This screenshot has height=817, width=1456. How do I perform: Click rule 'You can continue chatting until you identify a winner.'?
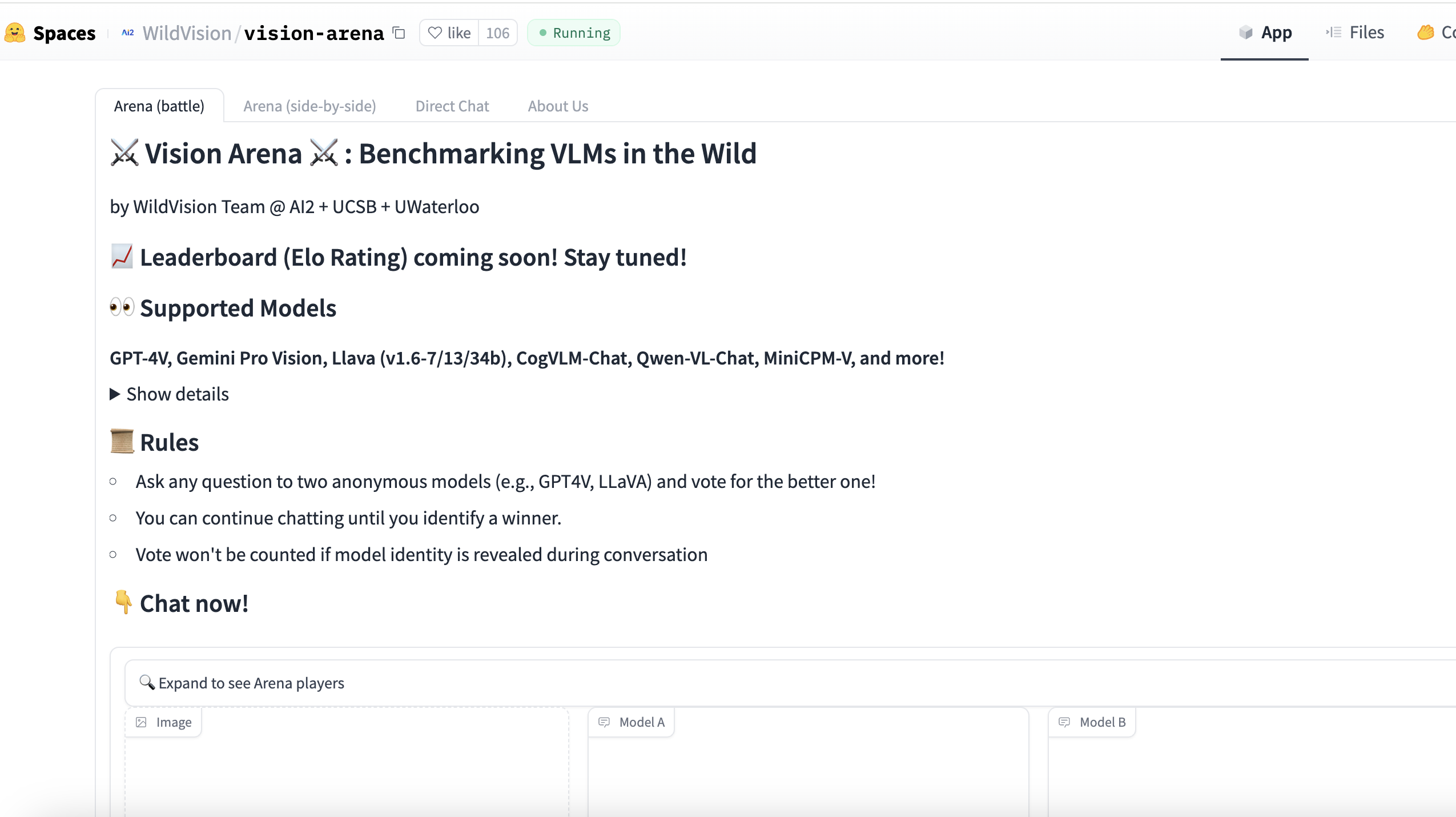tap(348, 518)
